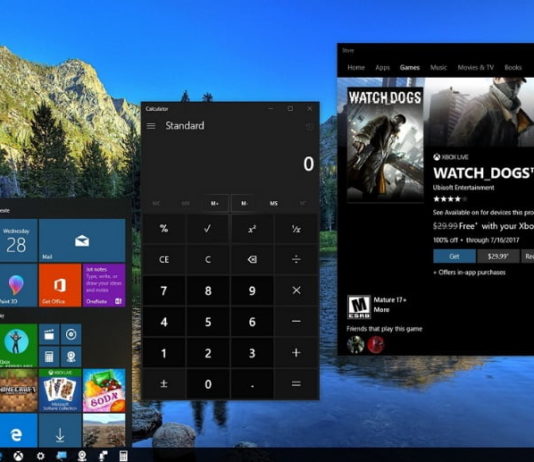Screen dimensions: 534x462
Task: Open the small Calculator tile
Action: [49, 356]
